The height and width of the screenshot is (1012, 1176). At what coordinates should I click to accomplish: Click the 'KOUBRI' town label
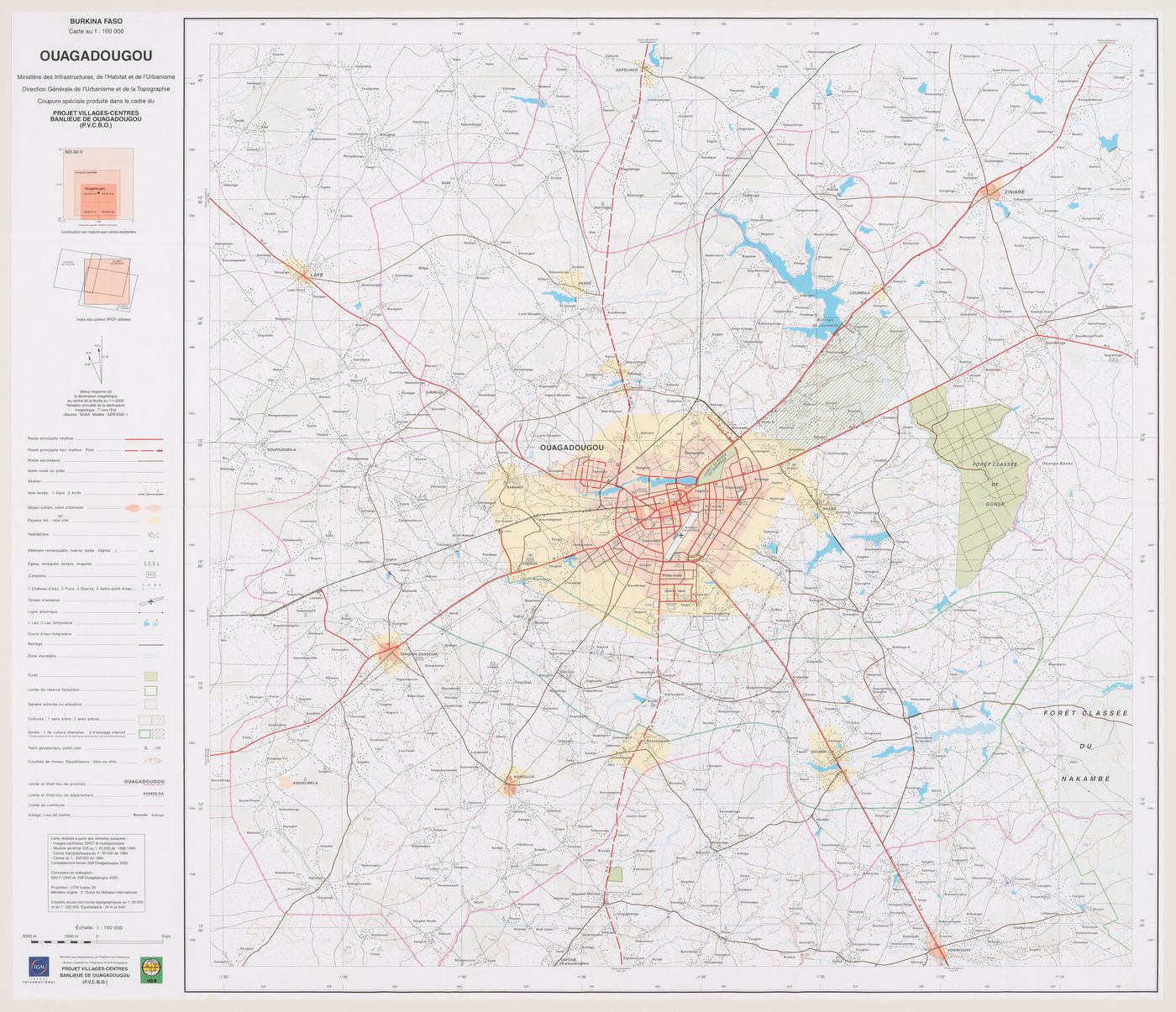pyautogui.click(x=819, y=752)
